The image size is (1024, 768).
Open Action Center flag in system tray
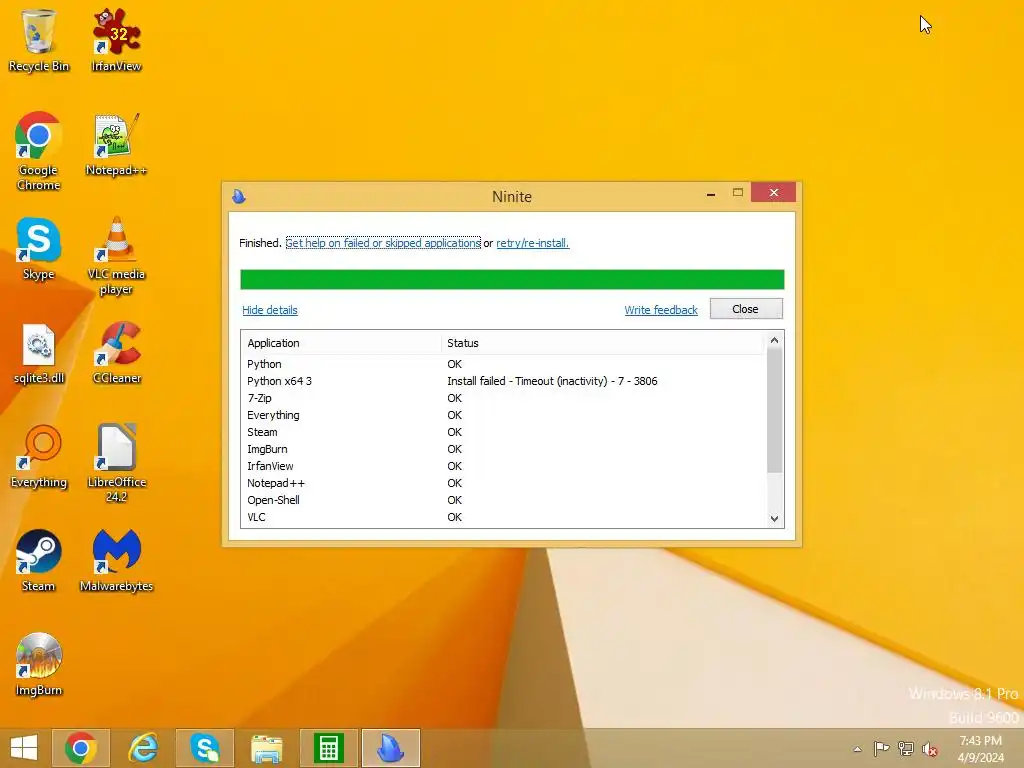point(881,748)
